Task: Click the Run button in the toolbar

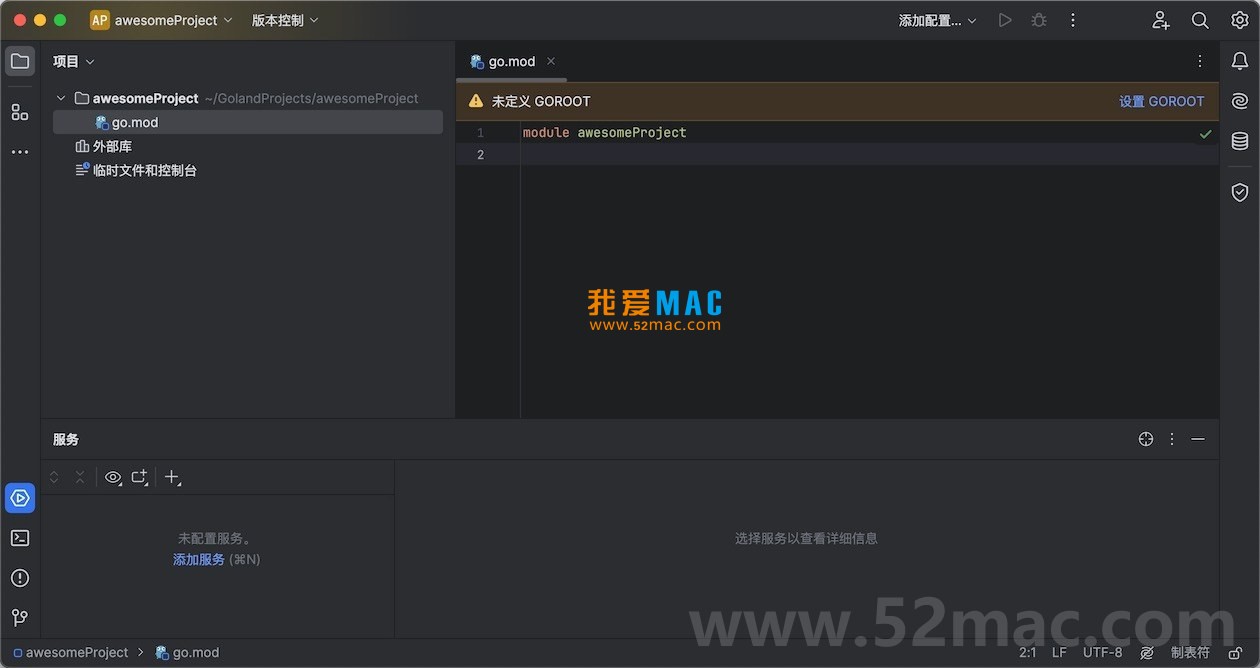Action: (x=1005, y=20)
